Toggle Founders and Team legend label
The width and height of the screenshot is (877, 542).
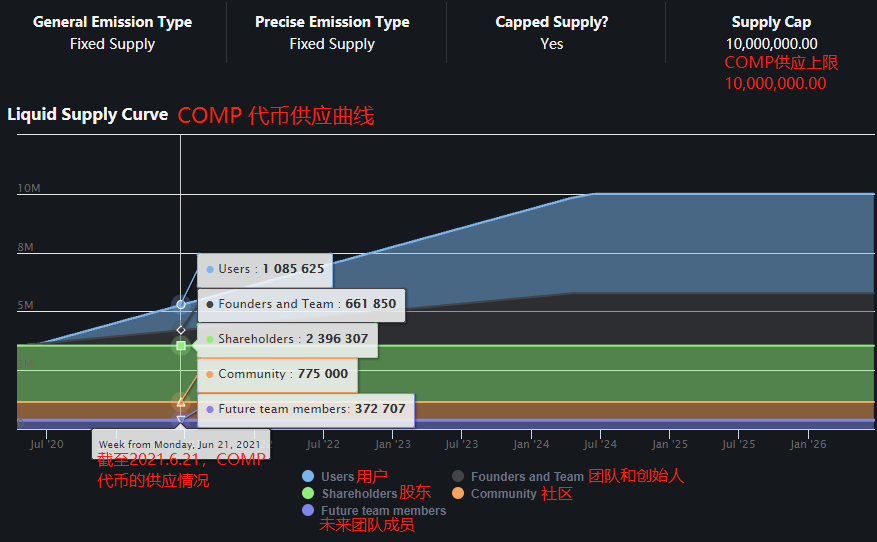tap(527, 477)
